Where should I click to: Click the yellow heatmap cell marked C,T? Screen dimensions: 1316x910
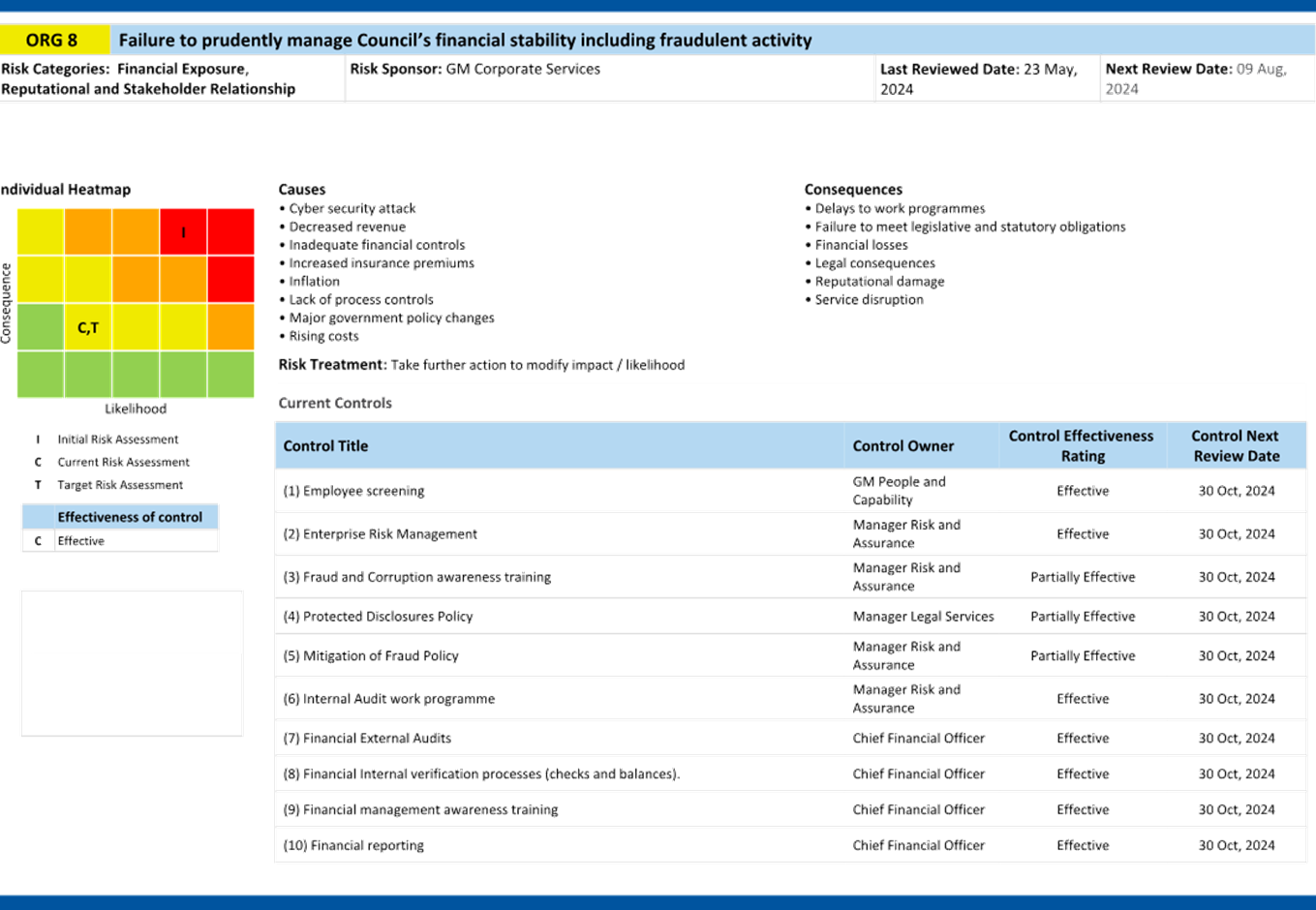coord(88,327)
